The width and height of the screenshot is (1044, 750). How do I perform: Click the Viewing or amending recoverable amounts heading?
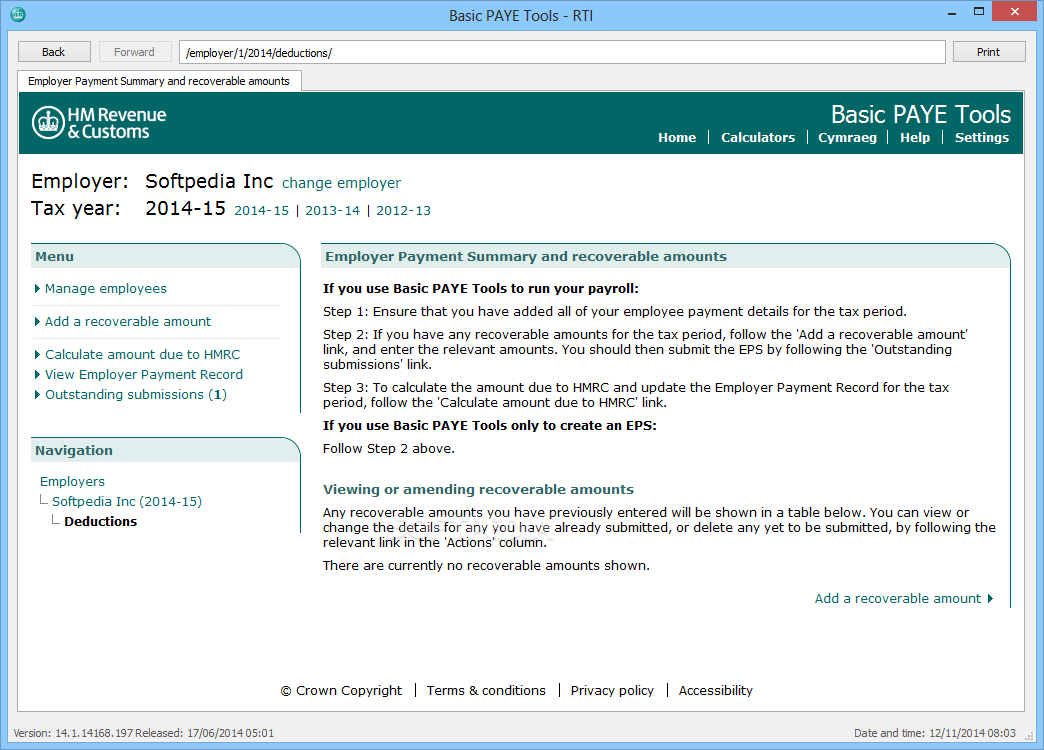tap(478, 489)
